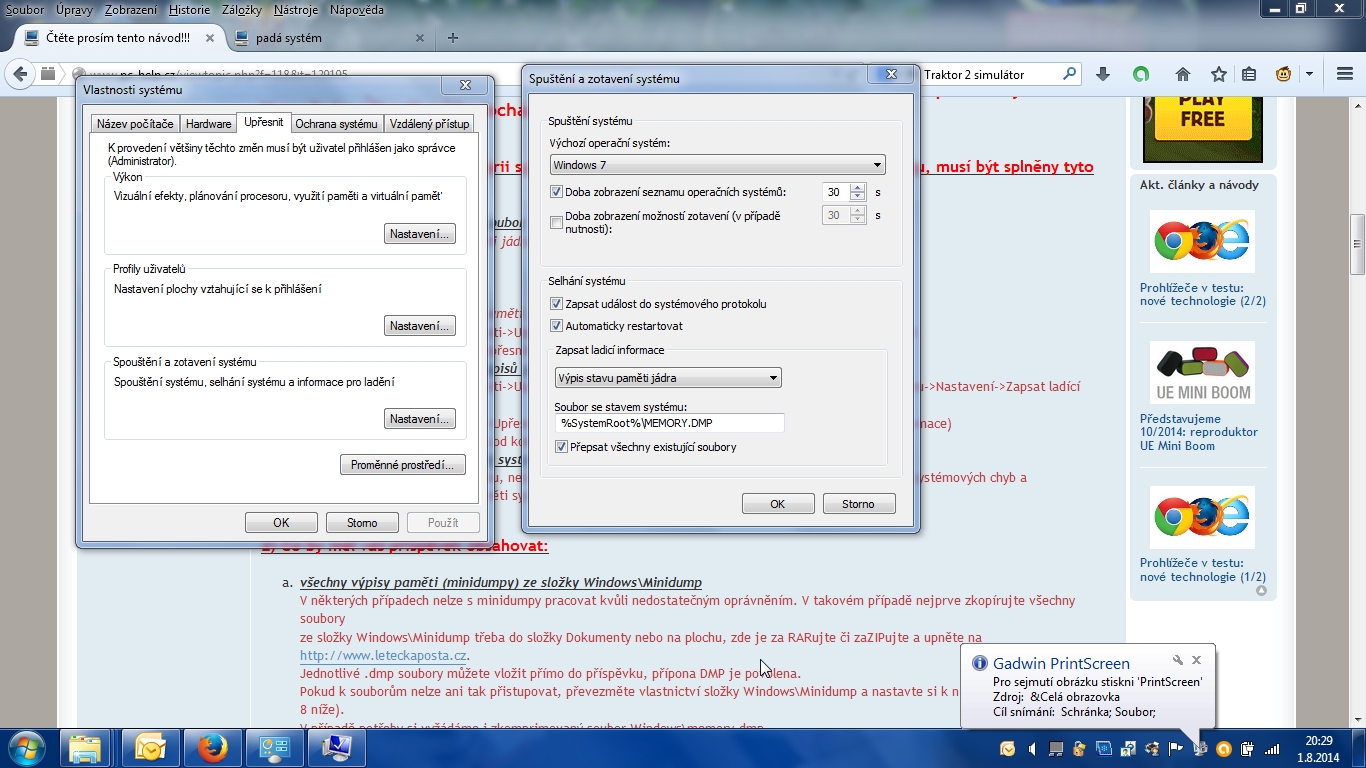The width and height of the screenshot is (1366, 768).
Task: Enable Doba zobrazení možností zotavení checkbox
Action: tap(557, 222)
